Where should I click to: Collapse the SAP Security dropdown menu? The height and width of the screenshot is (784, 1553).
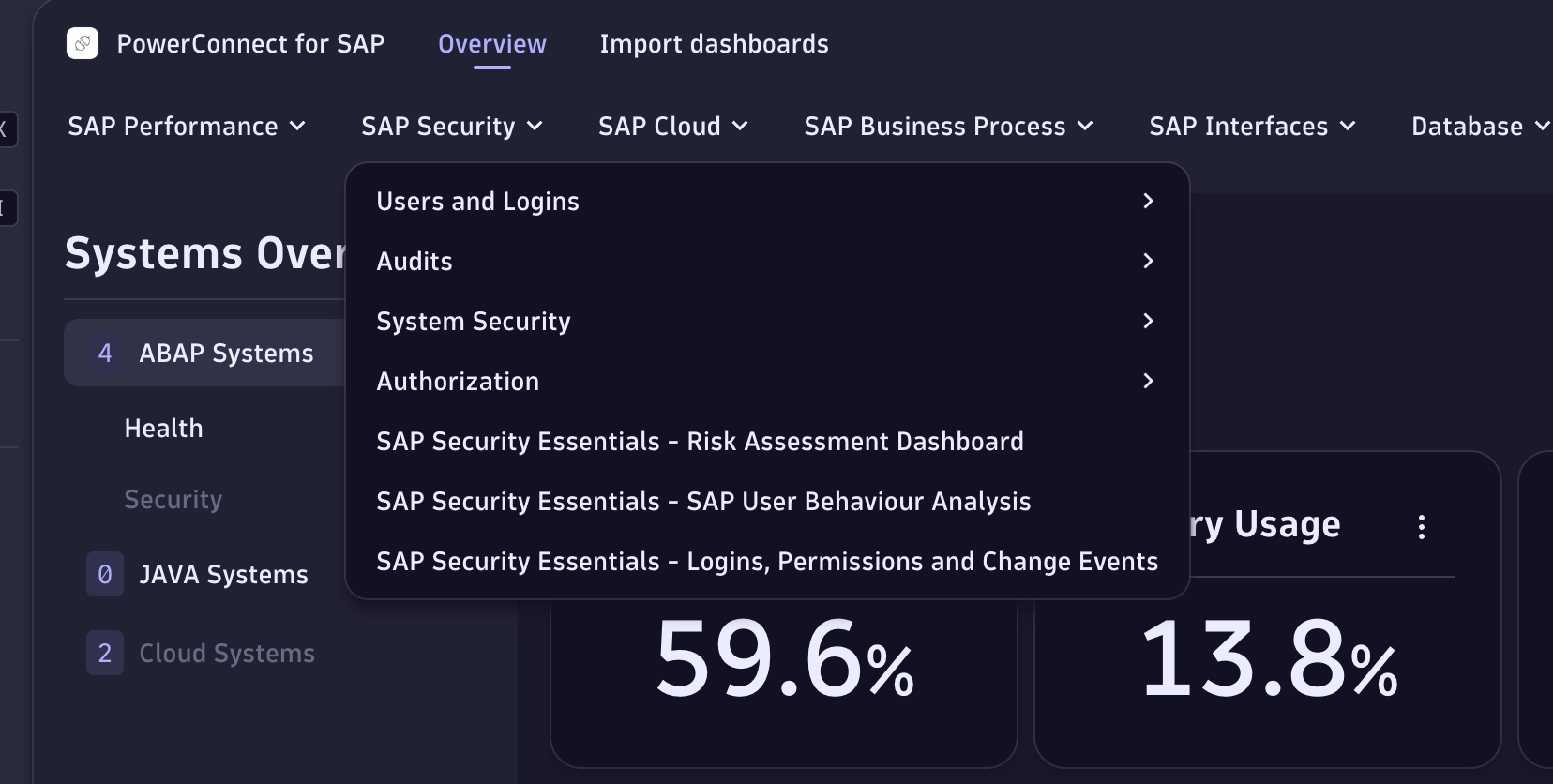pyautogui.click(x=452, y=126)
